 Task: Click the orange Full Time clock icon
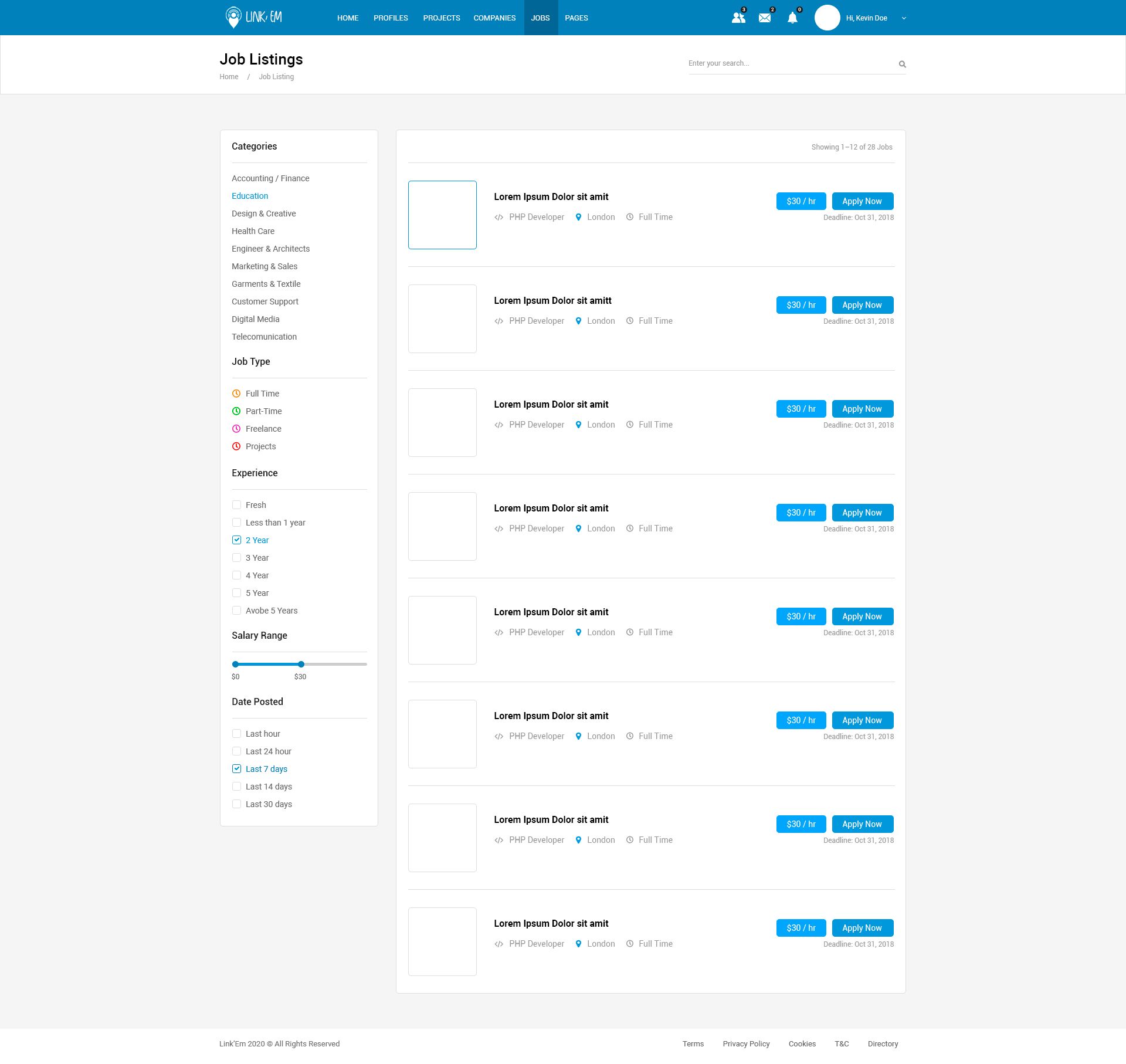[236, 394]
